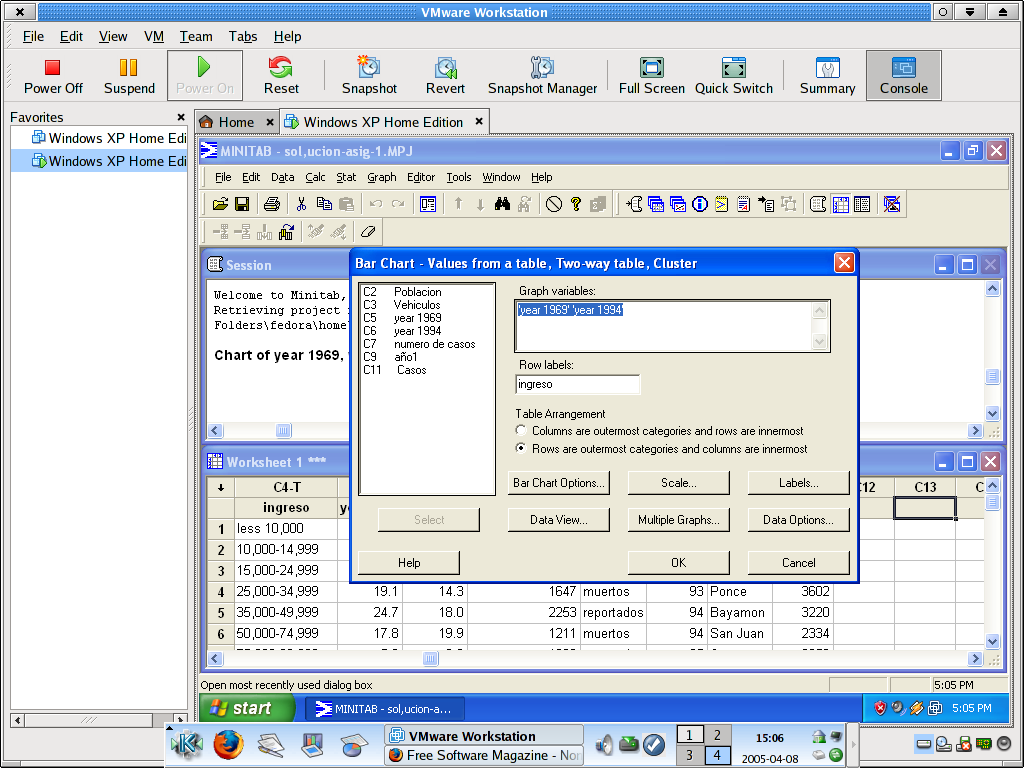The height and width of the screenshot is (768, 1024).
Task: Open the Minitab Calc menu
Action: 315,177
